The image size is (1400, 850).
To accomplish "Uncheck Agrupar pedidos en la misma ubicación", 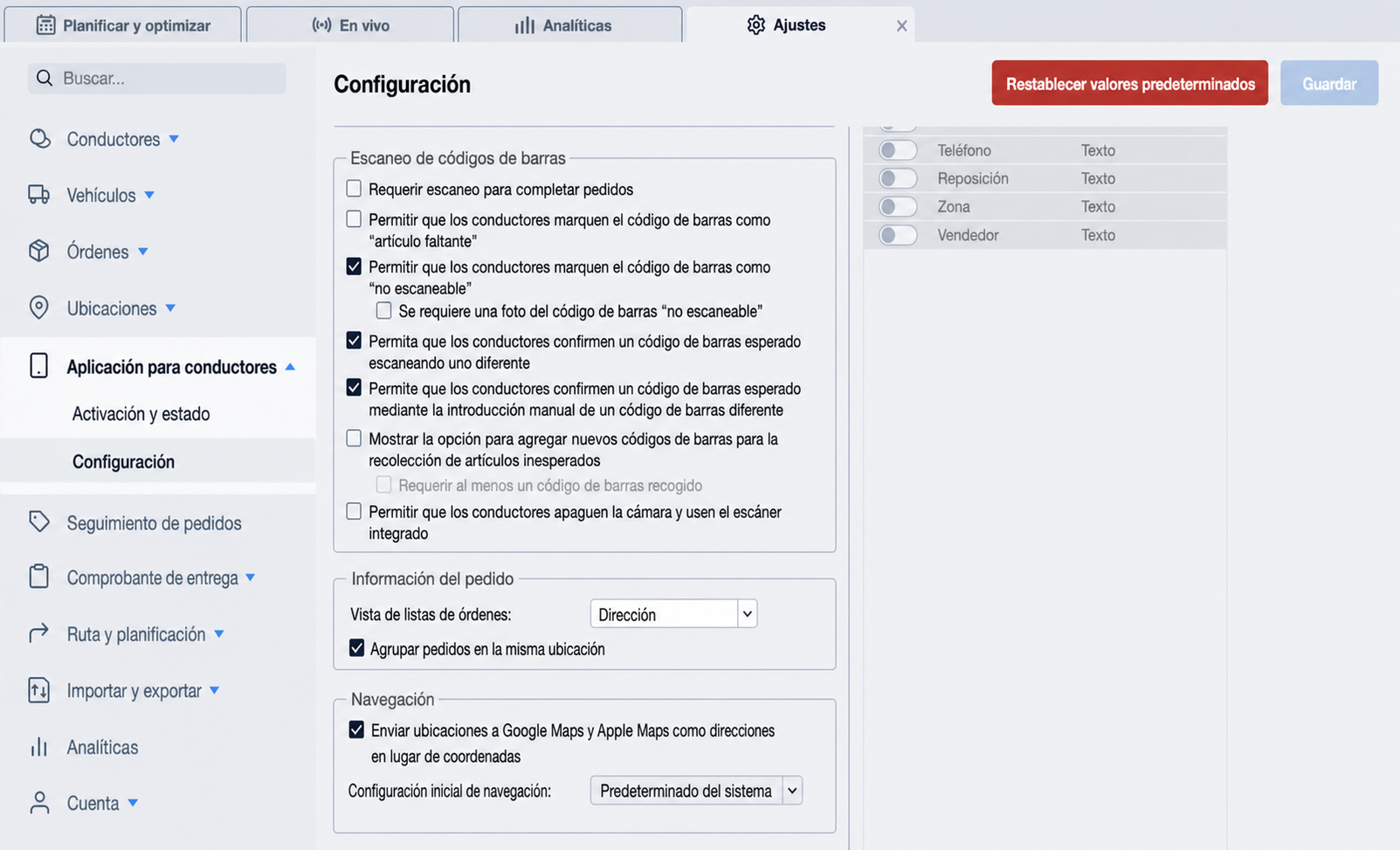I will 356,648.
